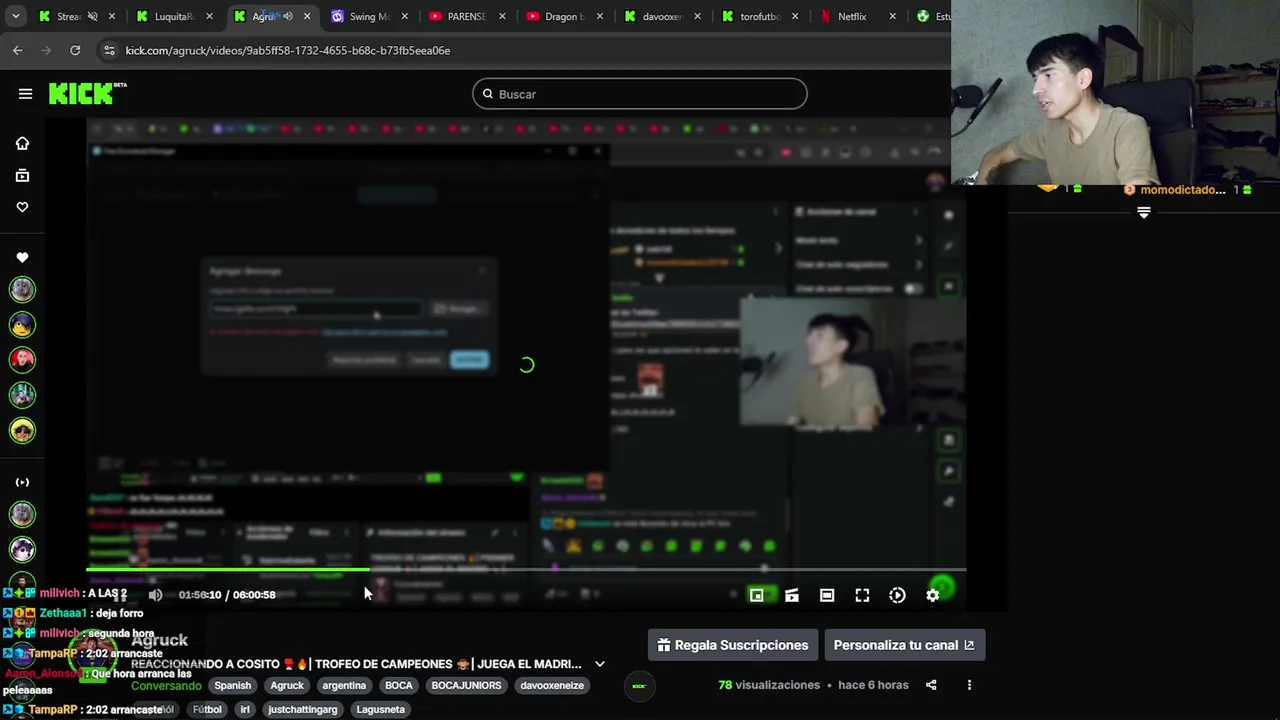This screenshot has height=720, width=1280.
Task: Toggle the mini player green icon
Action: 757,595
